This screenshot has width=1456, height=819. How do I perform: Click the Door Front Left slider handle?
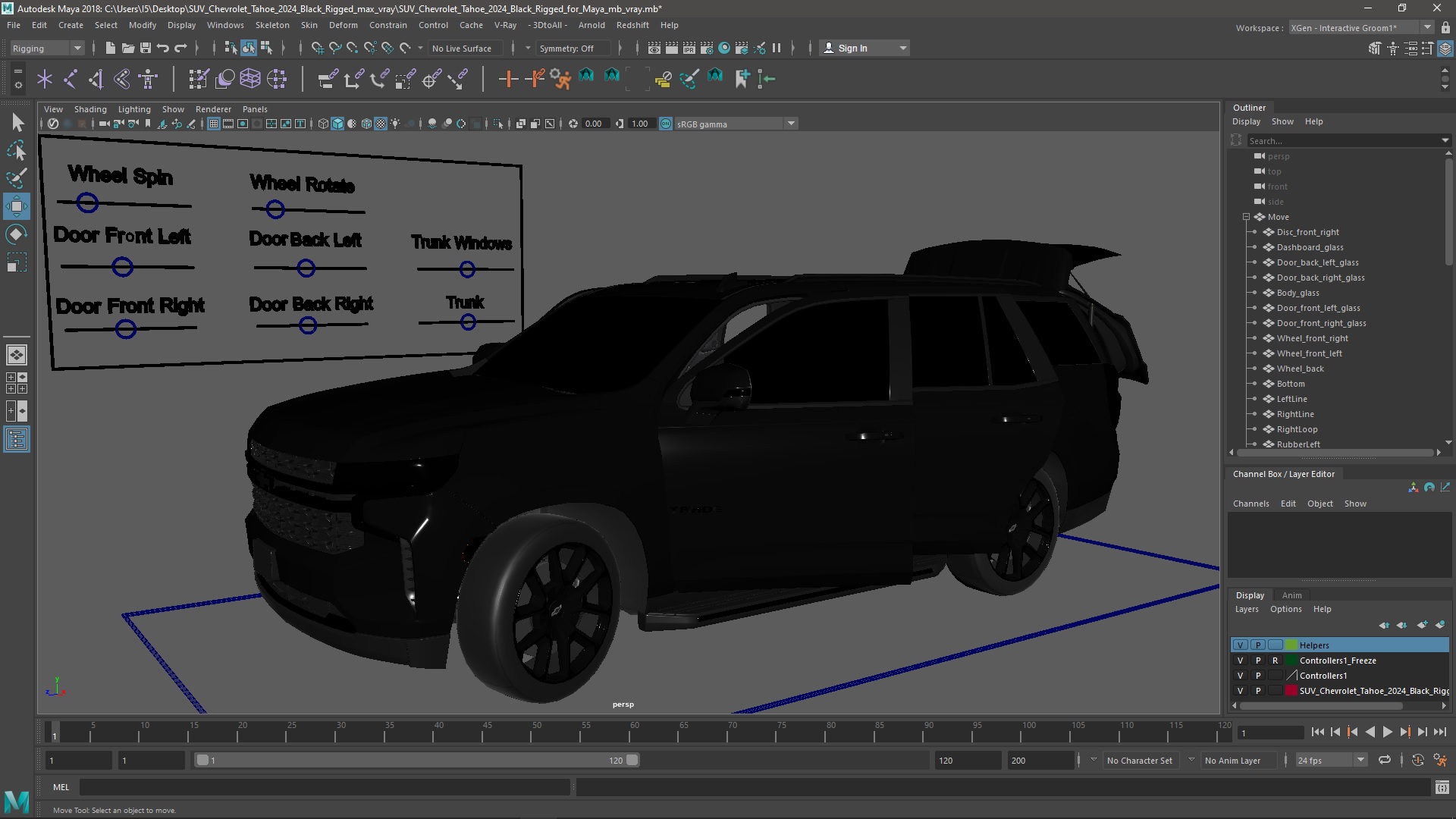pos(122,267)
